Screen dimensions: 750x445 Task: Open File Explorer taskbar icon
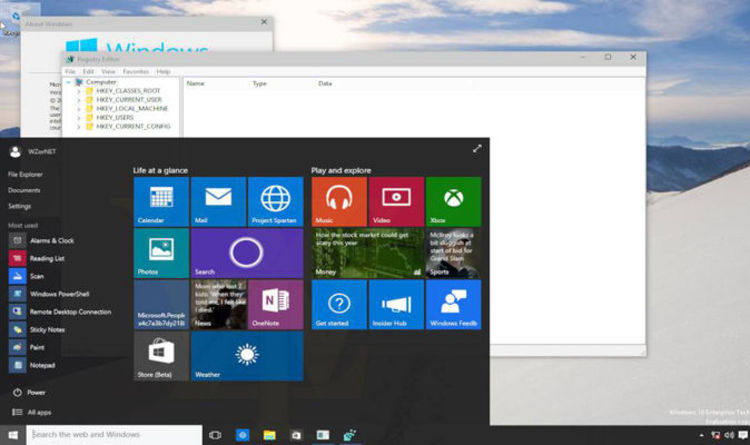[269, 435]
